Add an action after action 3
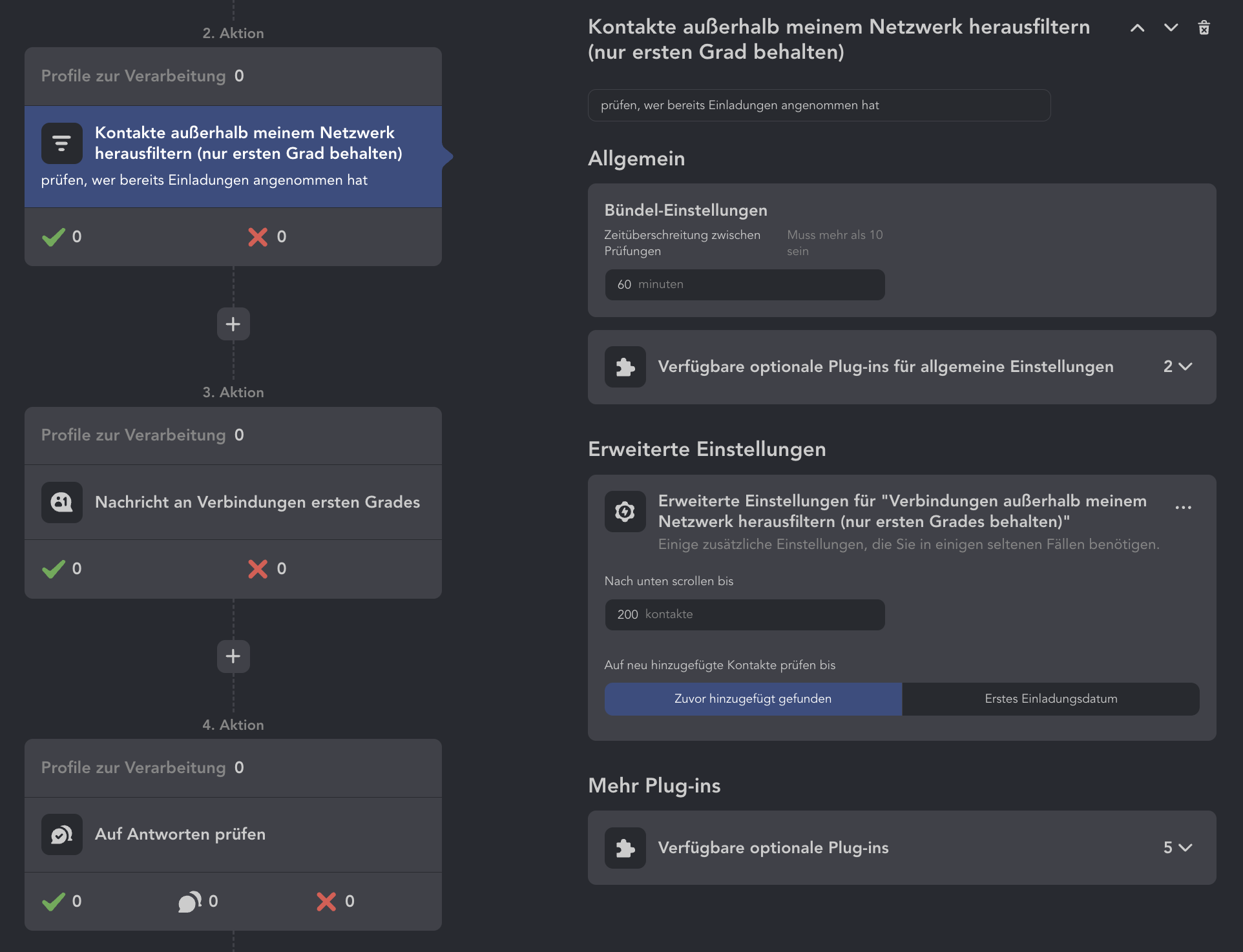Image resolution: width=1243 pixels, height=952 pixels. coord(233,656)
